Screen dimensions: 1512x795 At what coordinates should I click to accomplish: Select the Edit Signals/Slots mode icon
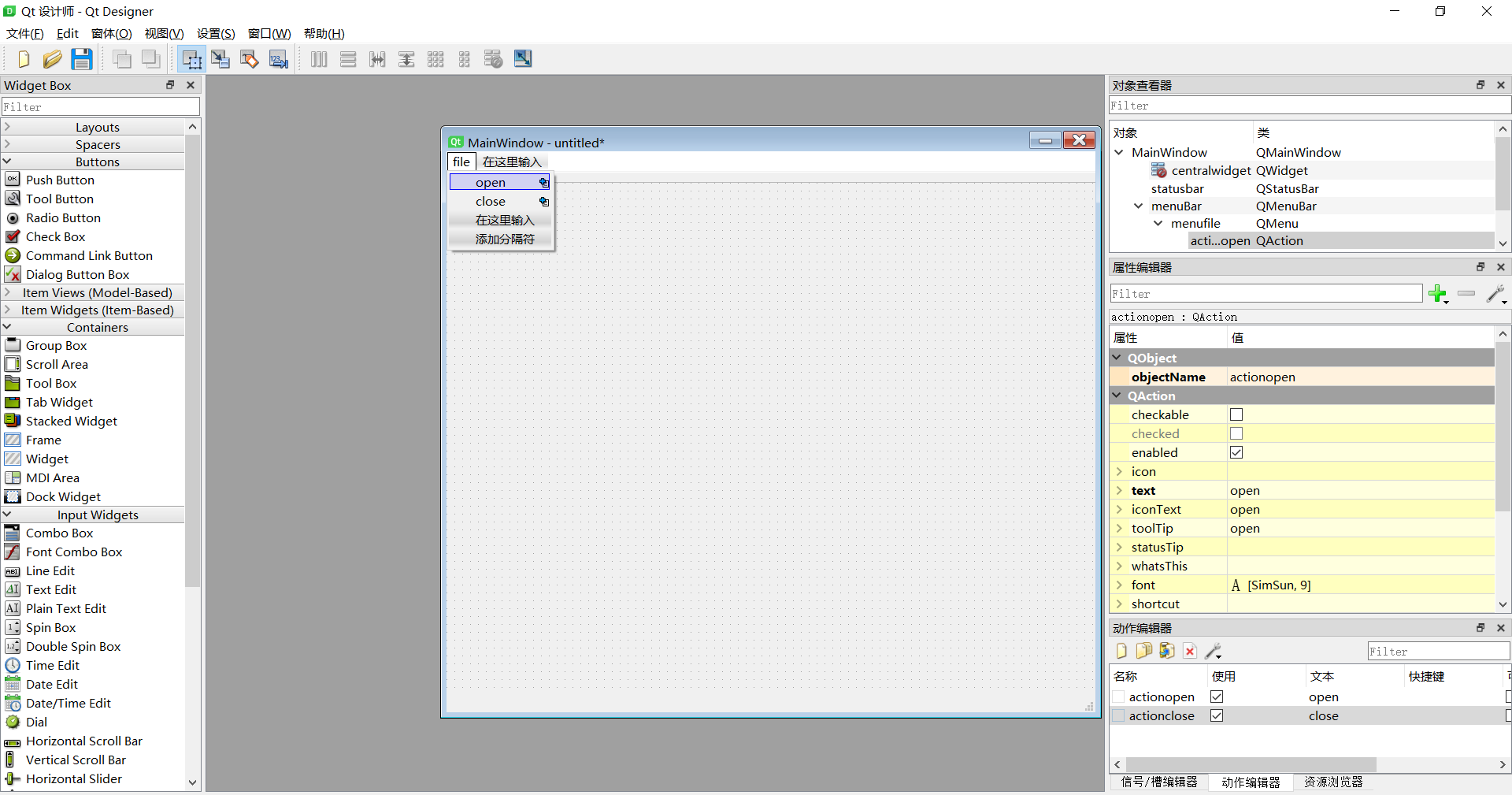pos(220,59)
